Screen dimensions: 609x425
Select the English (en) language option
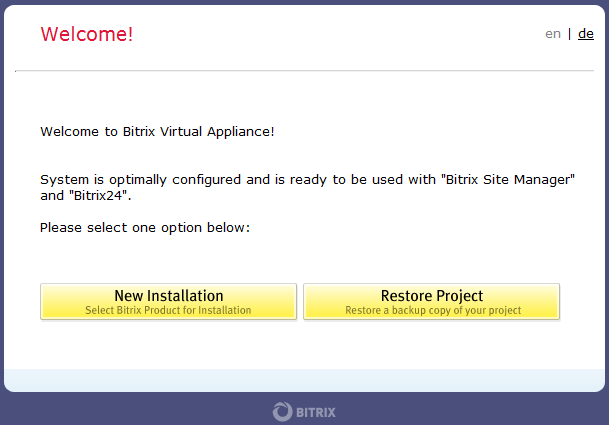[x=553, y=34]
